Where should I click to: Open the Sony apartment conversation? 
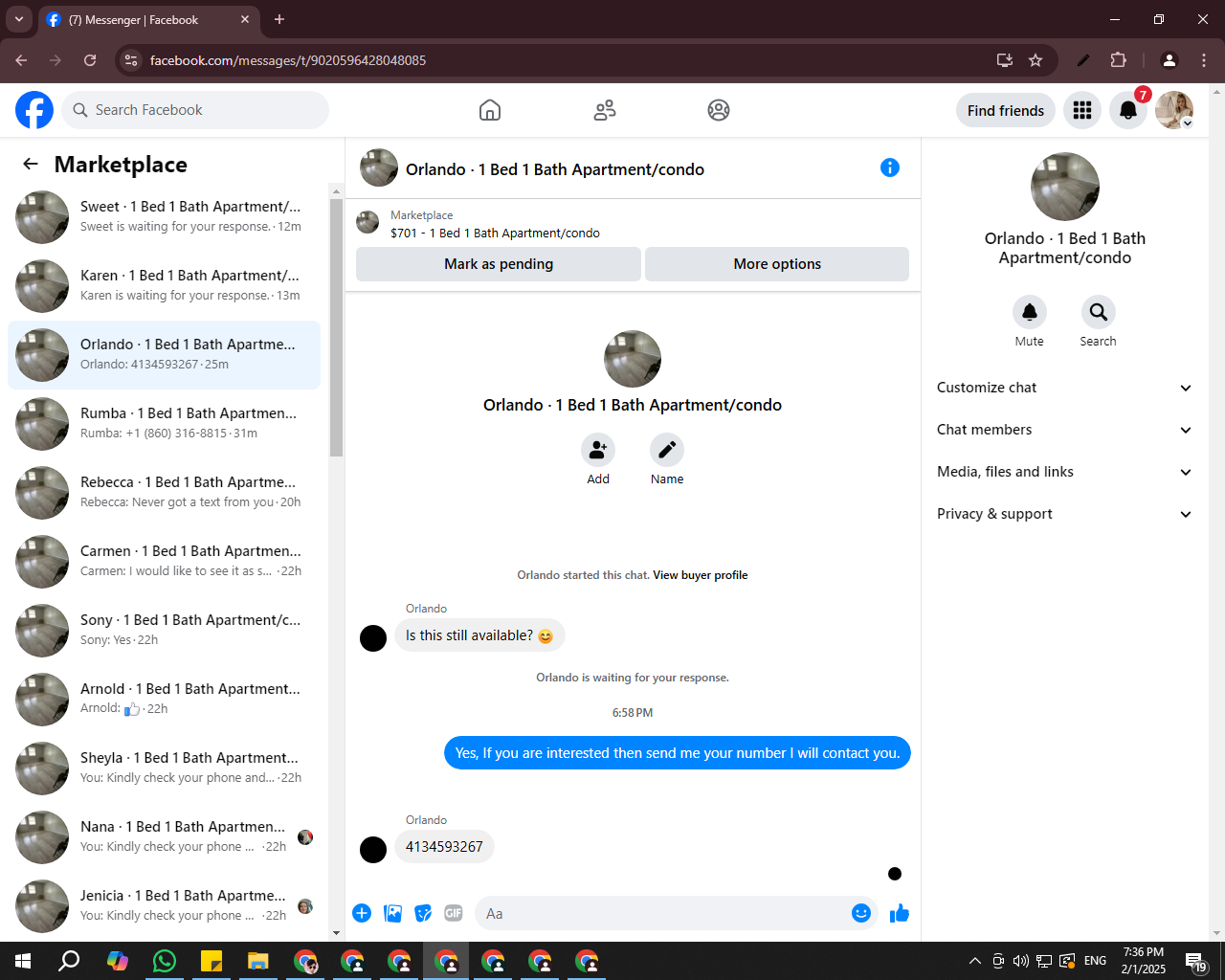tap(164, 631)
